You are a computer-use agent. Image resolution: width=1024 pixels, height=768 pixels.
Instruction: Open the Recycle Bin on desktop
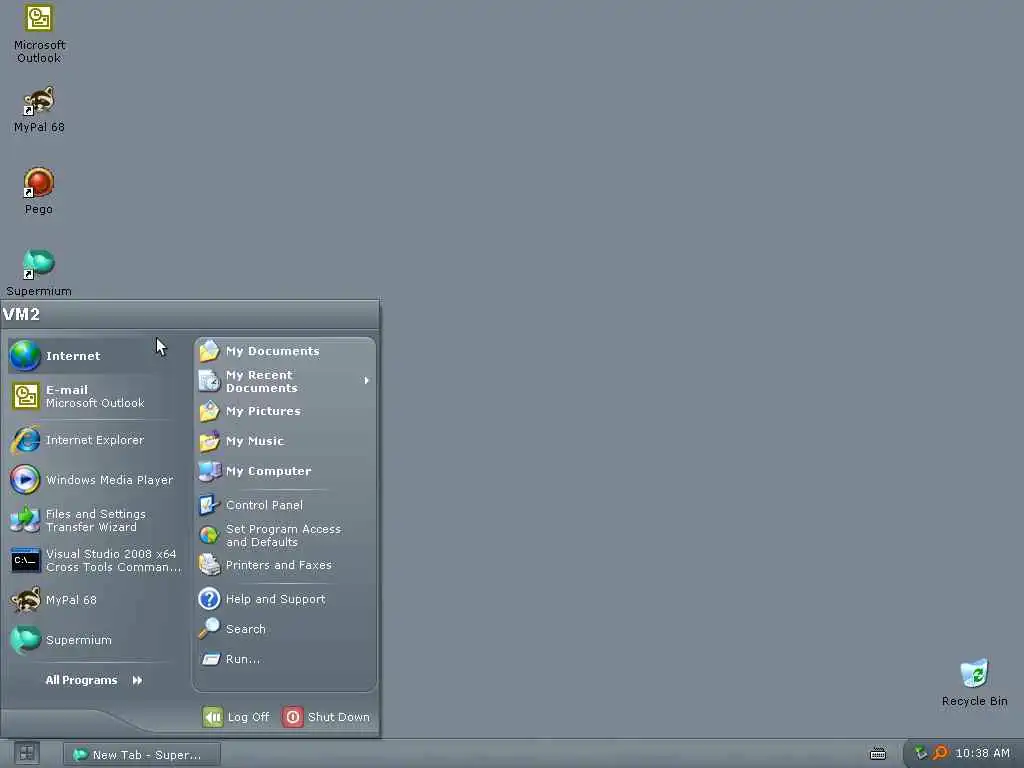pos(974,683)
